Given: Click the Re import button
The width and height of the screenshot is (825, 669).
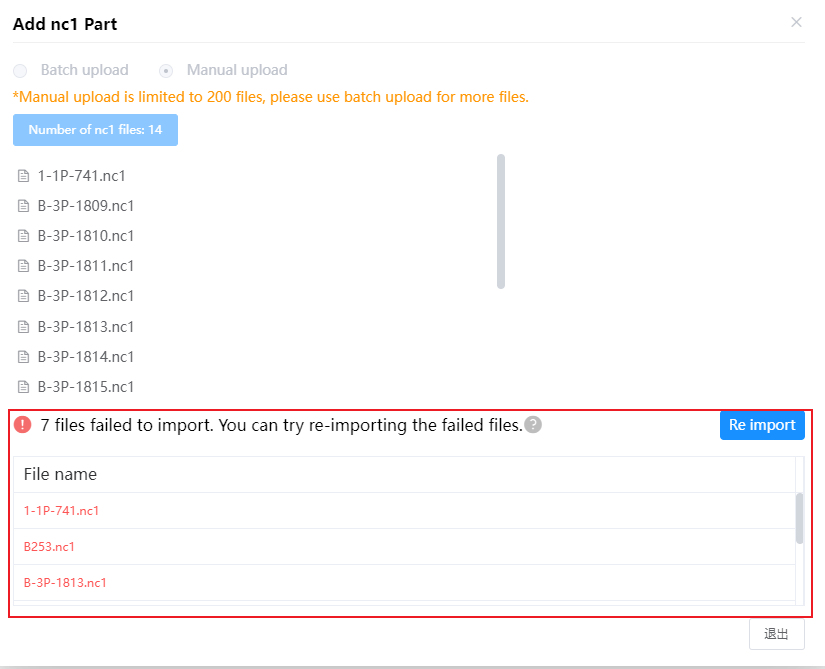Looking at the screenshot, I should coord(762,425).
